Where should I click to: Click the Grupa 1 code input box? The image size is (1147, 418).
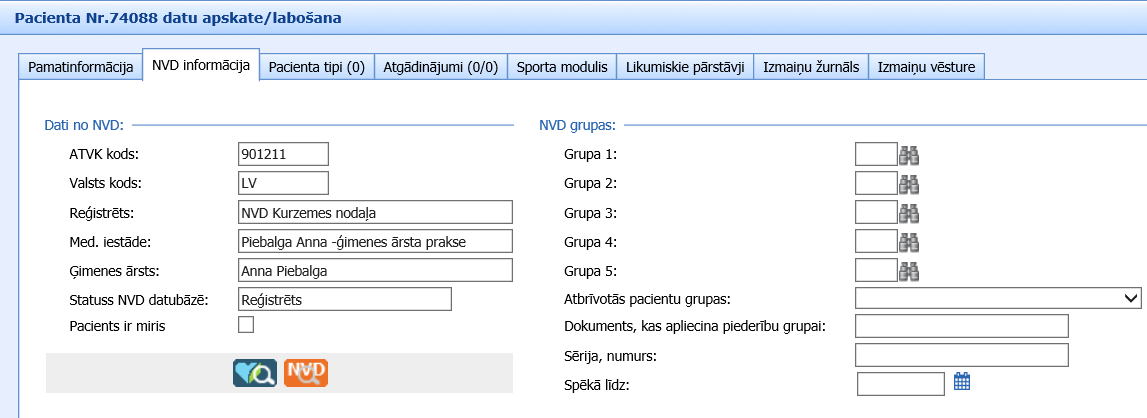[x=876, y=154]
